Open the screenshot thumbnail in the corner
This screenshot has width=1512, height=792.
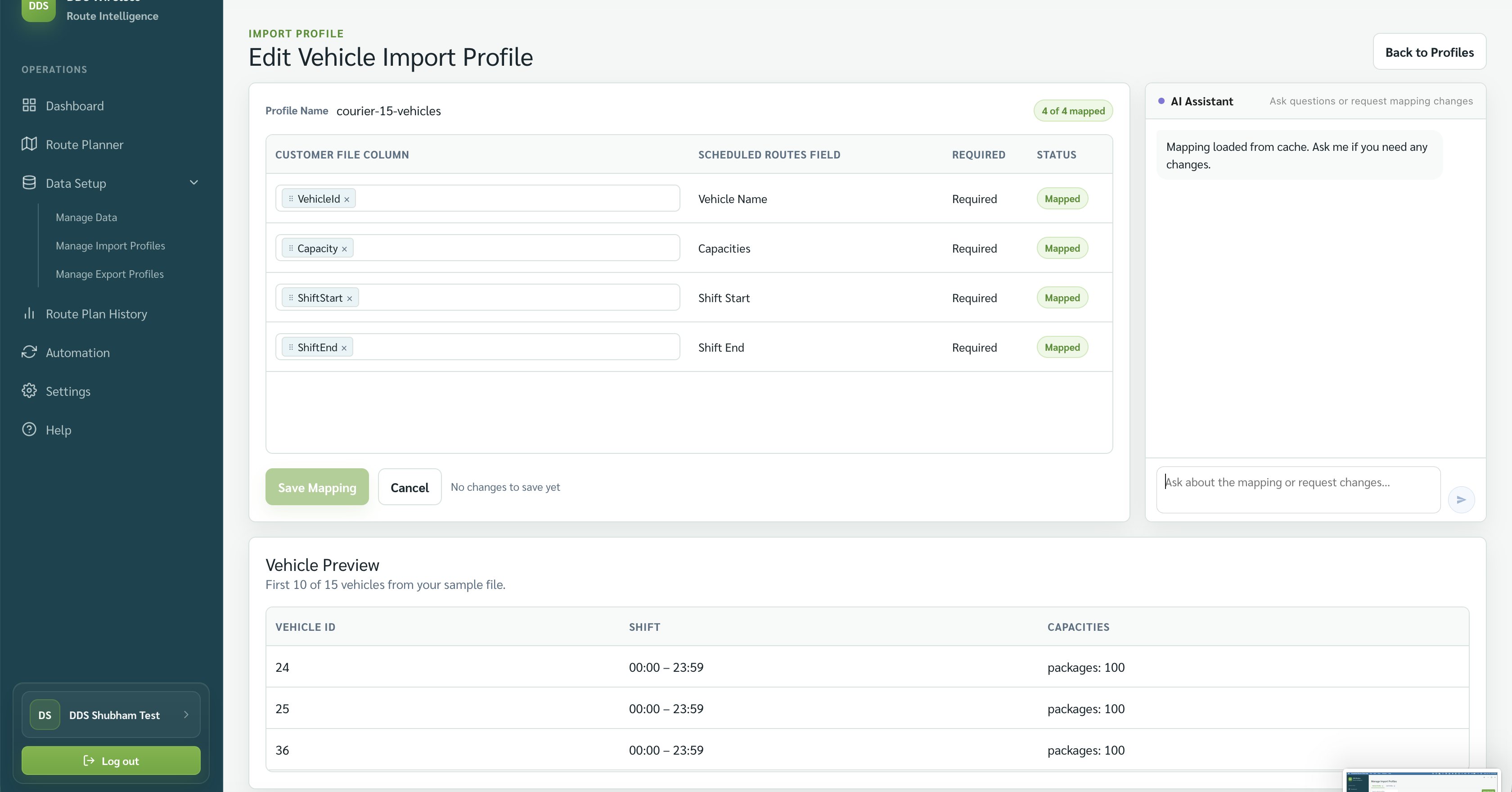pyautogui.click(x=1423, y=781)
